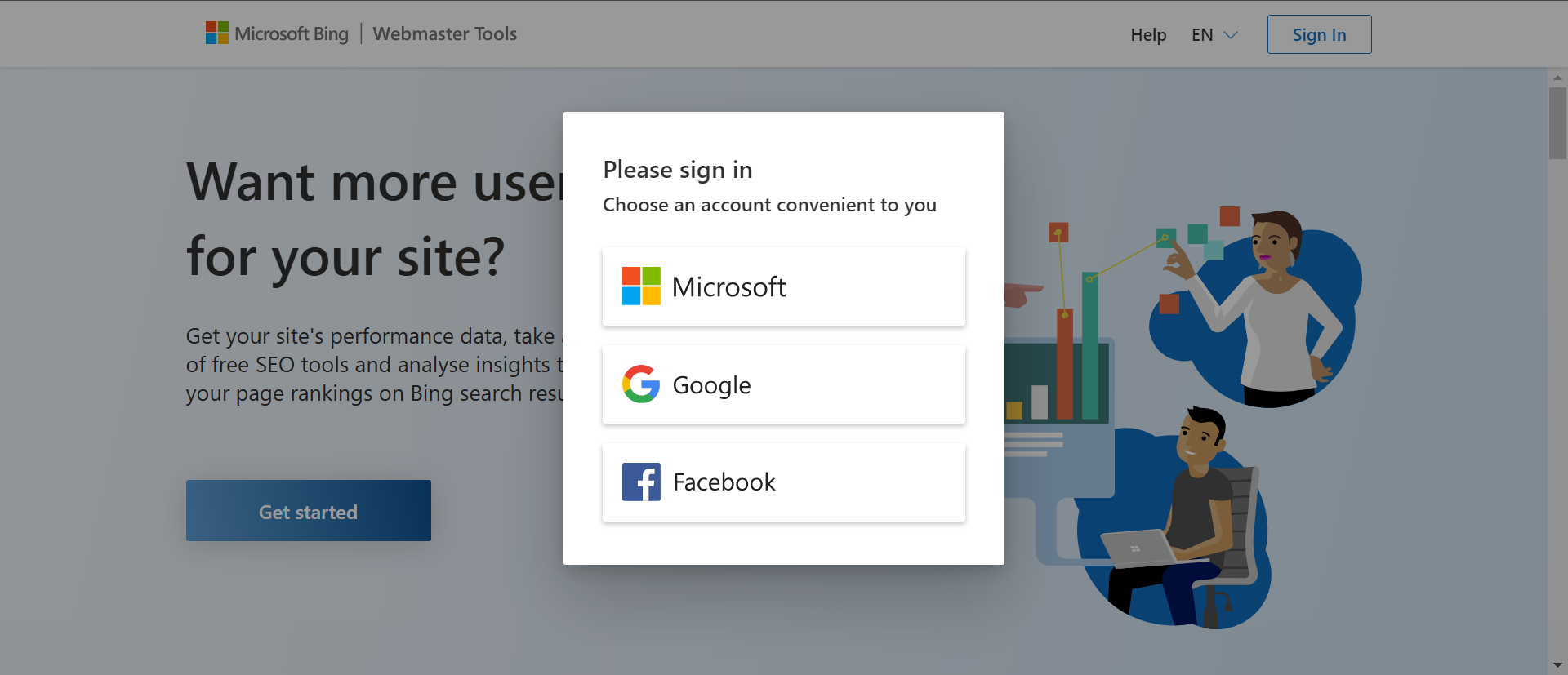Click the Facebook icon in the dialog
The height and width of the screenshot is (675, 1568).
click(642, 482)
